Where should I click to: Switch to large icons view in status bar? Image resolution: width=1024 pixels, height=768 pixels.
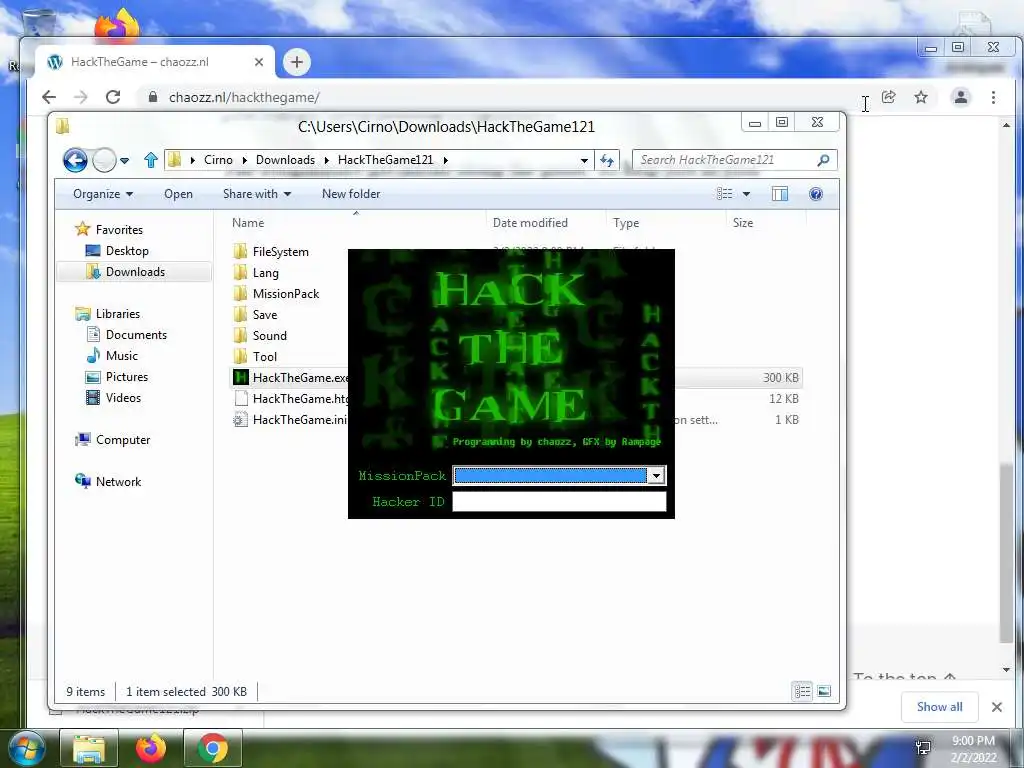tap(824, 691)
